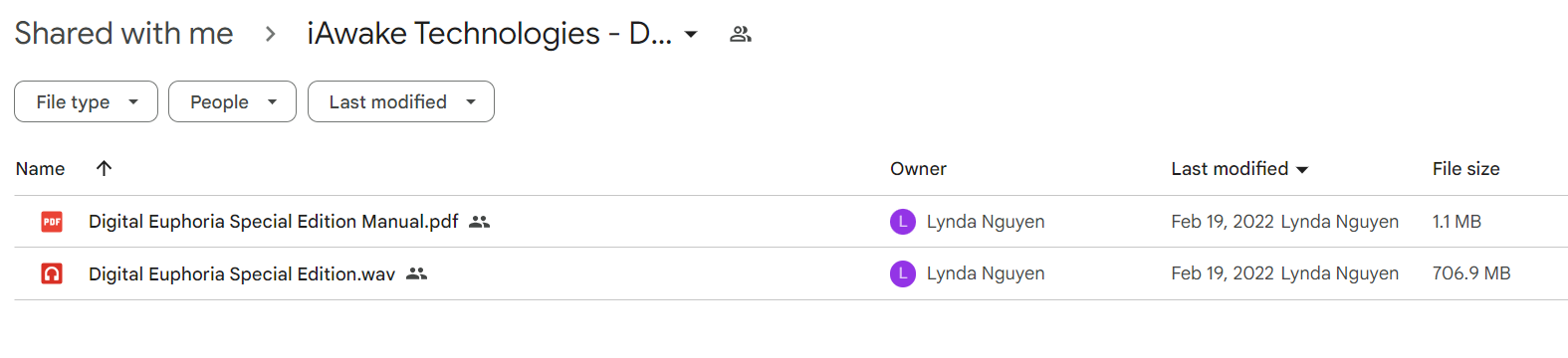1568x358 pixels.
Task: Open the Last modified filter dropdown
Action: point(401,101)
